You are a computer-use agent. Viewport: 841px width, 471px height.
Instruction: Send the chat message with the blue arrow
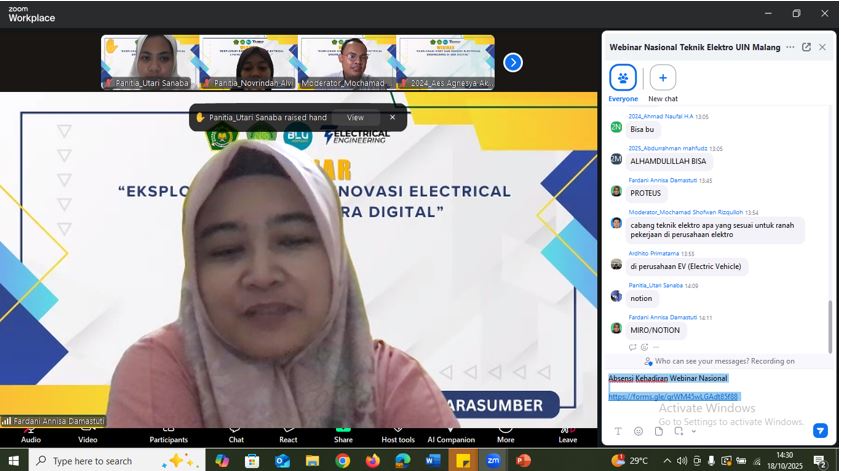pos(820,431)
